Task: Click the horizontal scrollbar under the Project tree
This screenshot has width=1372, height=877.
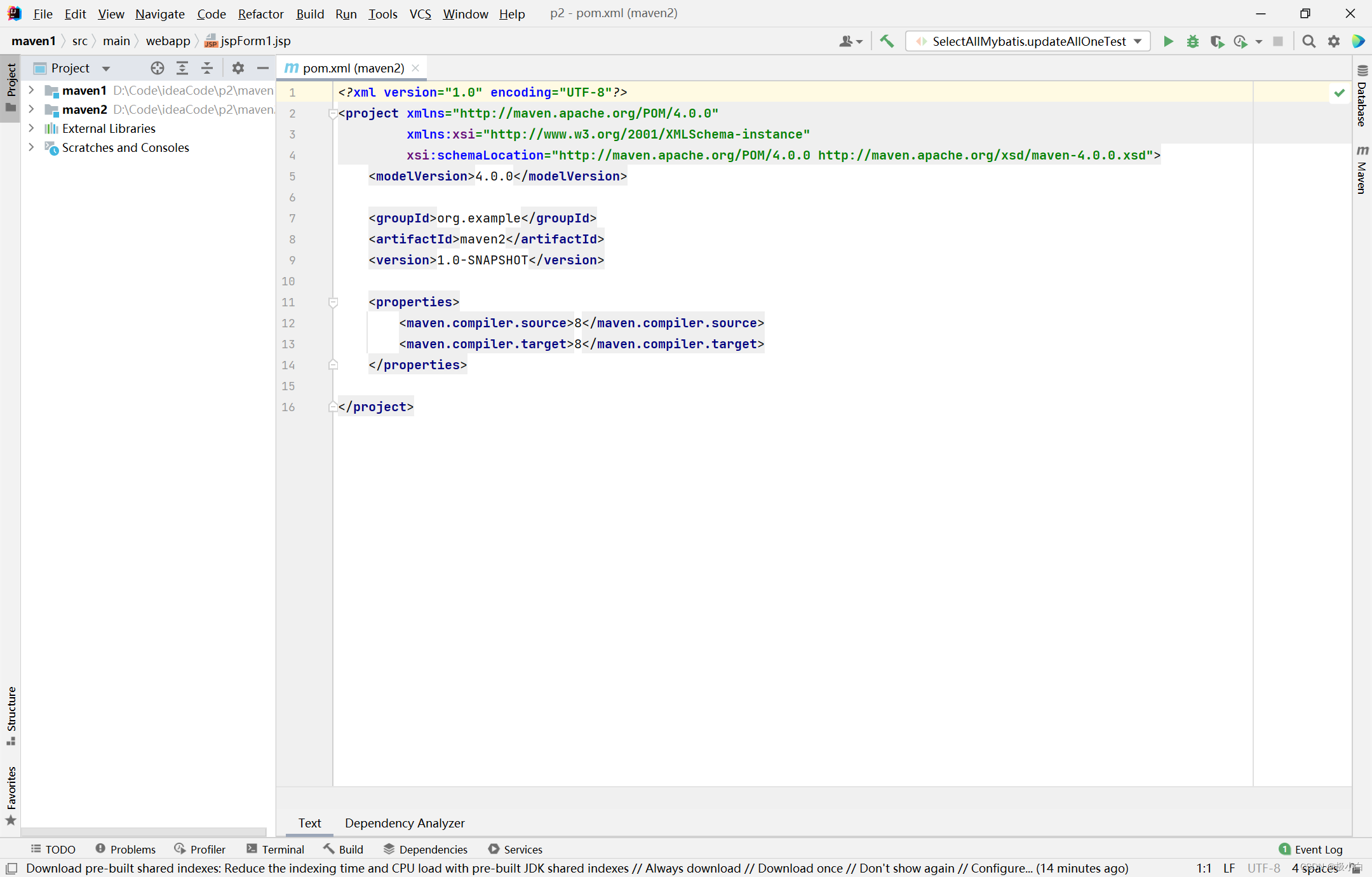Action: click(x=144, y=831)
